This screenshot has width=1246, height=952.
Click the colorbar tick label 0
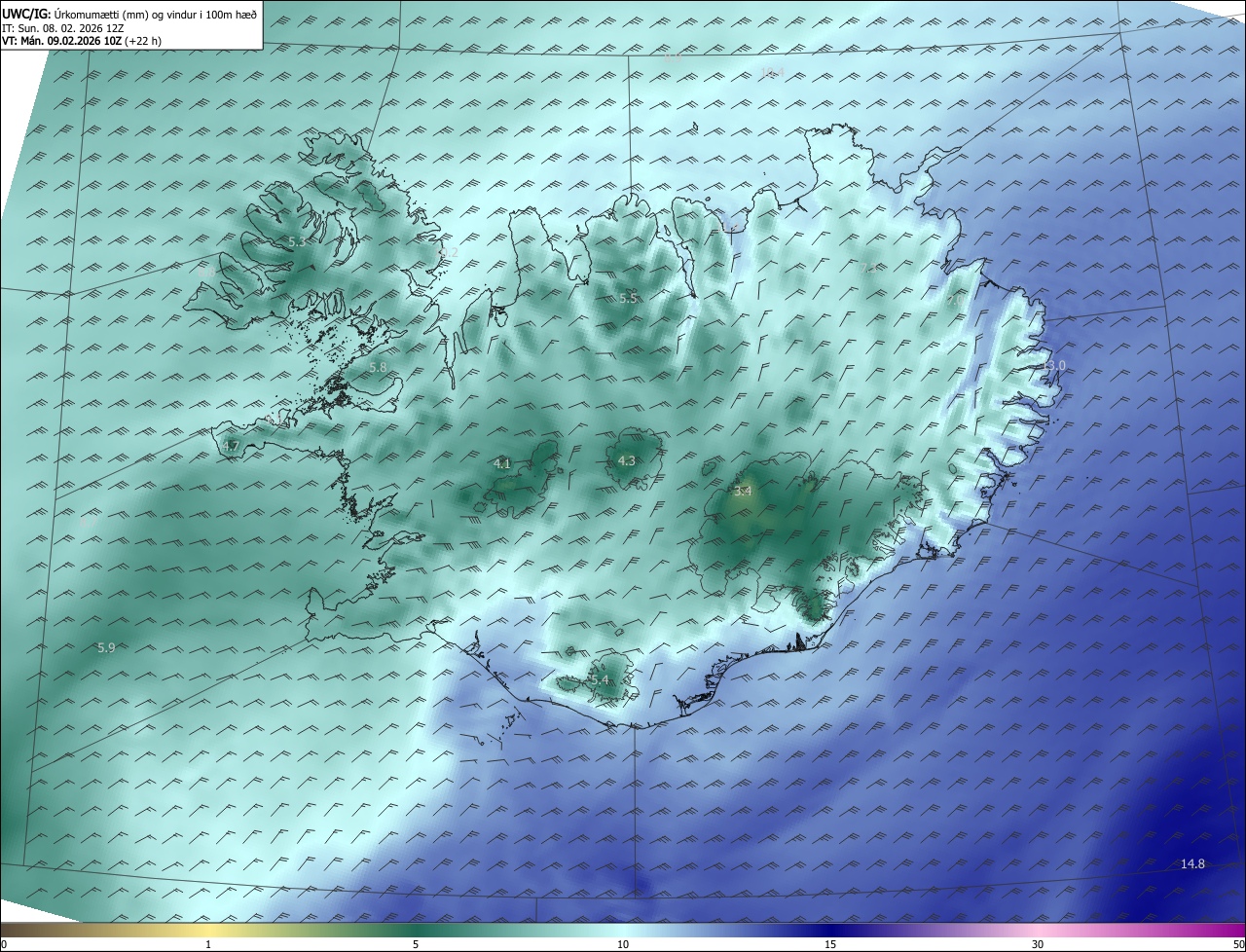tap(4, 944)
